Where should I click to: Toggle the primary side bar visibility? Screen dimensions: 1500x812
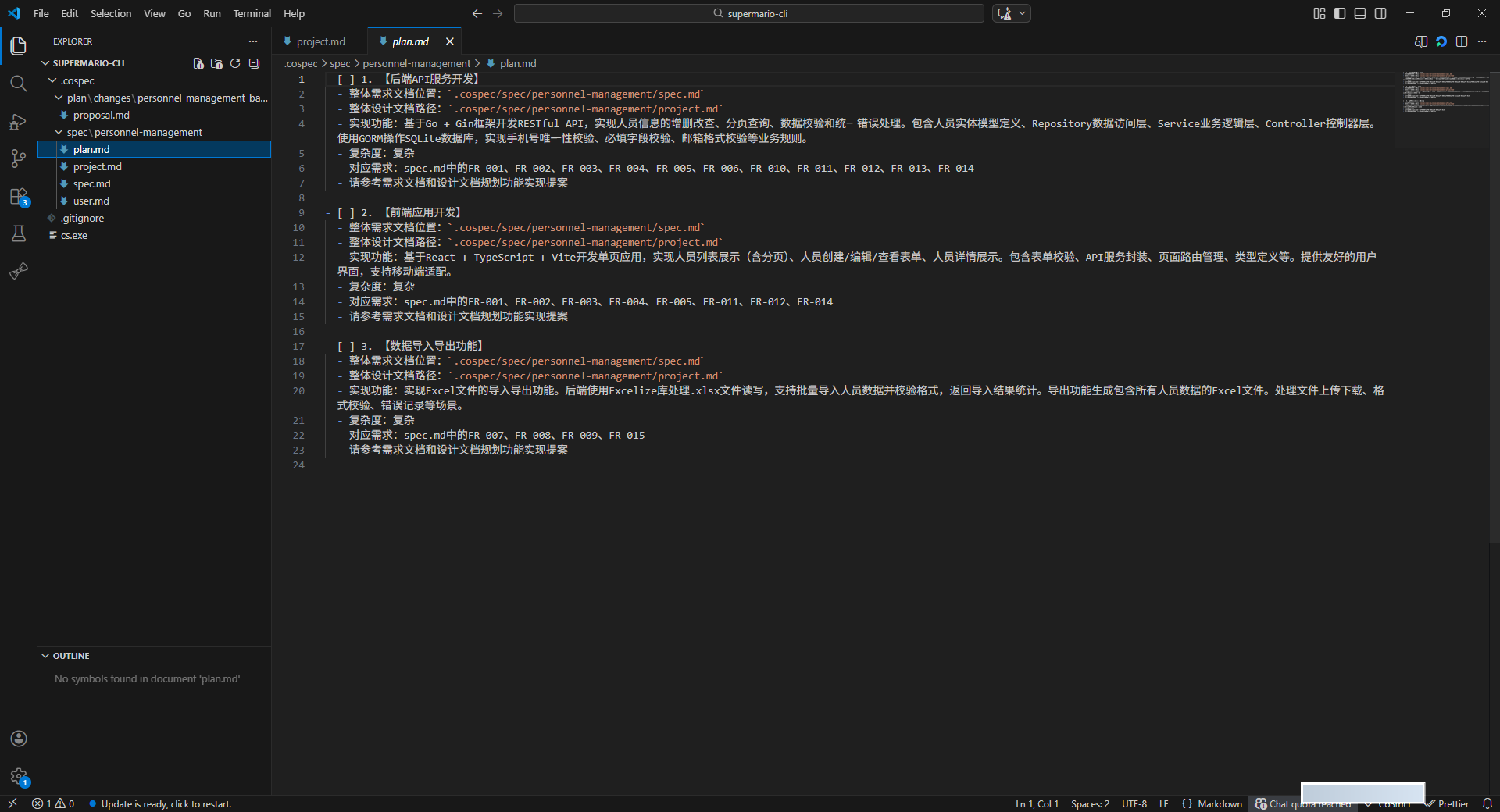point(1340,13)
